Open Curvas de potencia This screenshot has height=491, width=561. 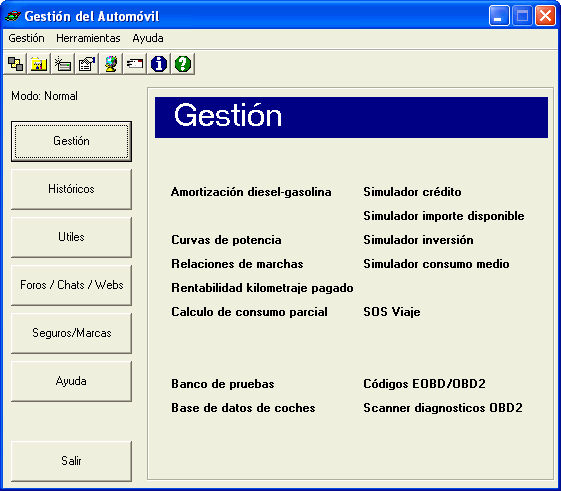[x=226, y=240]
